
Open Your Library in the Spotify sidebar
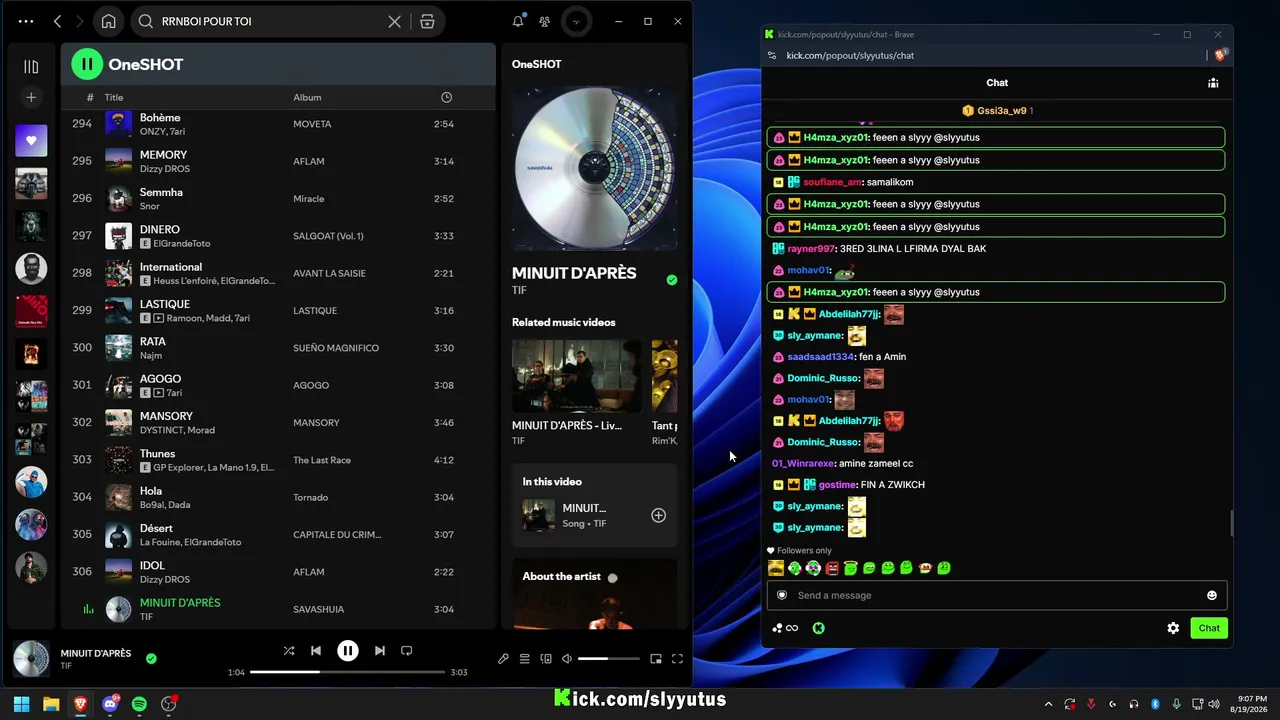point(31,67)
